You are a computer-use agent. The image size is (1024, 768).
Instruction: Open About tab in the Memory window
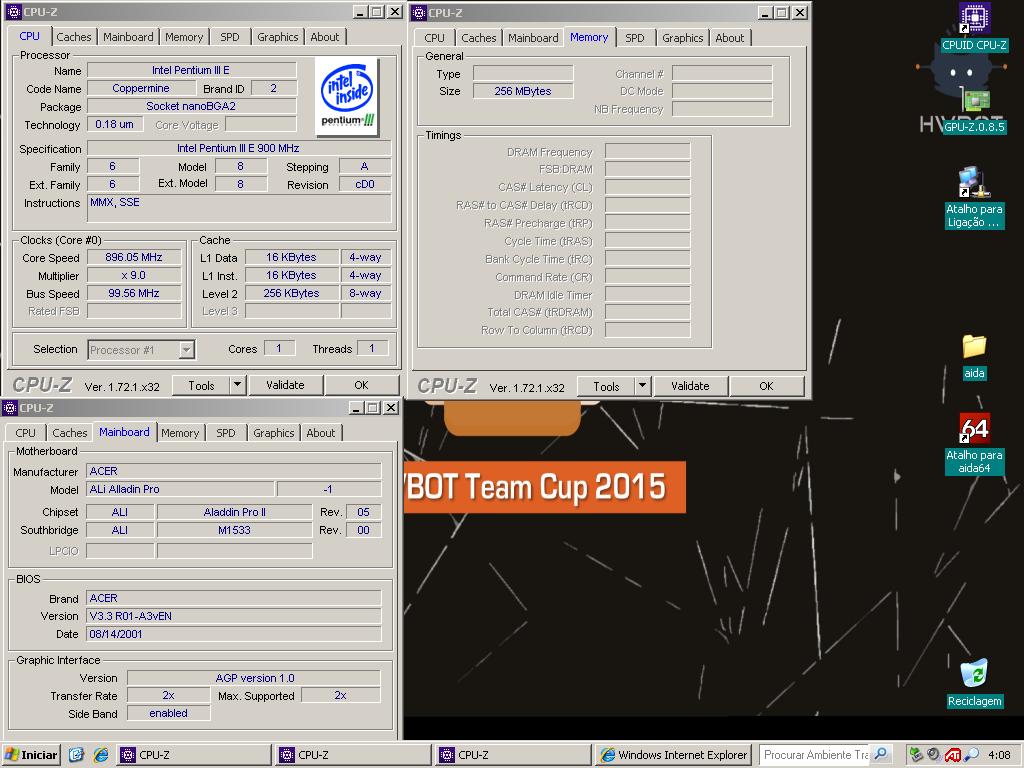click(729, 38)
